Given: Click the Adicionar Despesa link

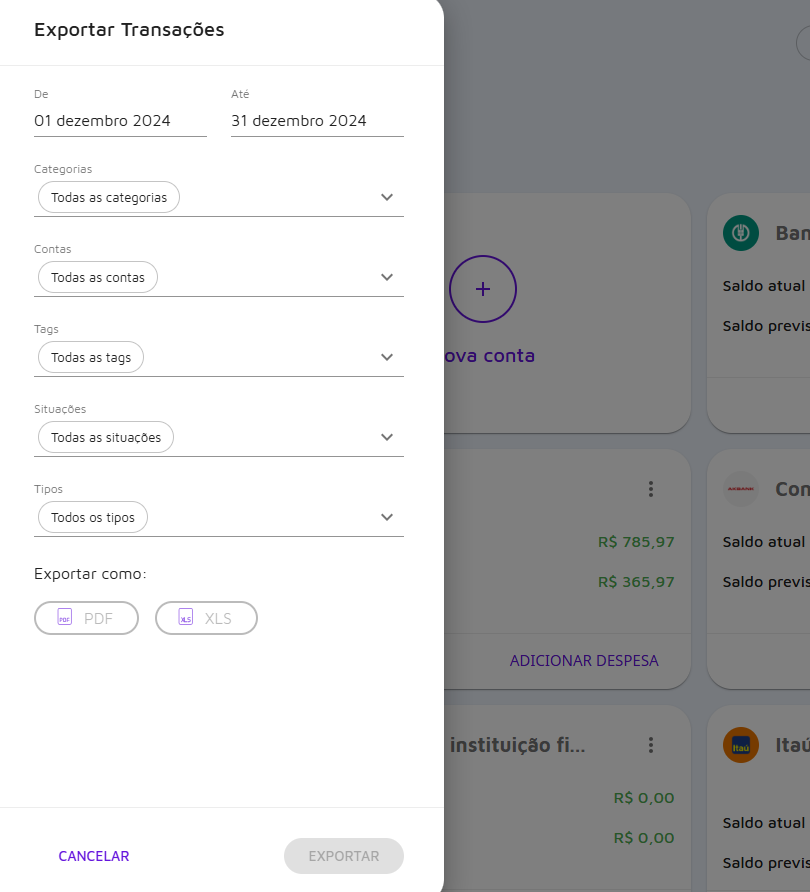Looking at the screenshot, I should pyautogui.click(x=584, y=661).
